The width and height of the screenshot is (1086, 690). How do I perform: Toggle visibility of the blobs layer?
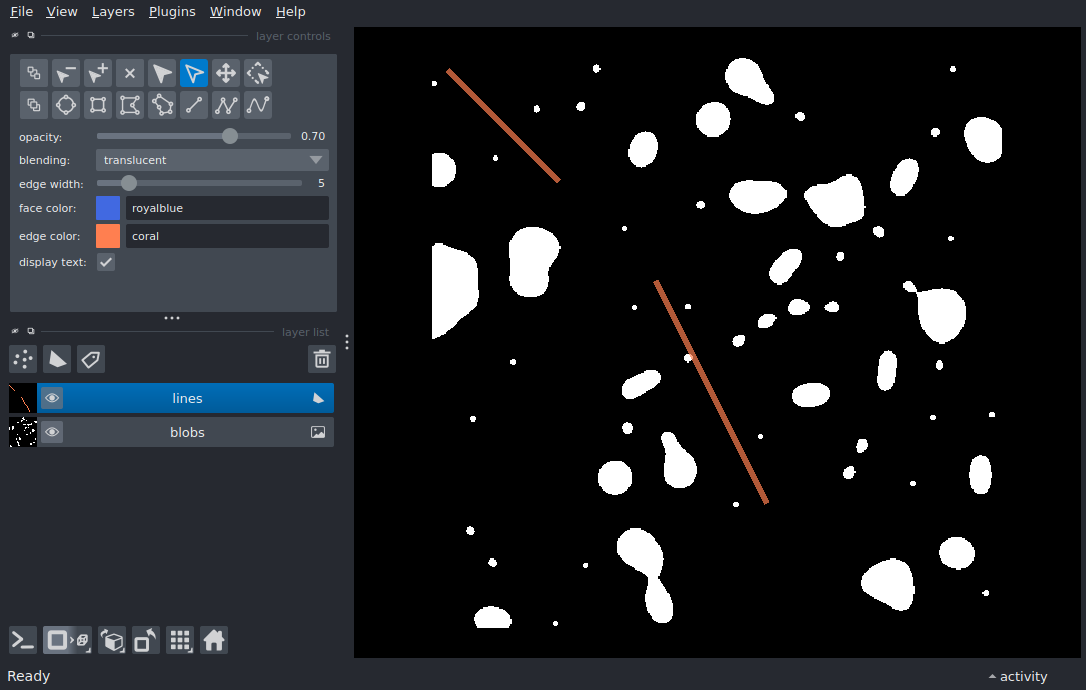(x=52, y=432)
